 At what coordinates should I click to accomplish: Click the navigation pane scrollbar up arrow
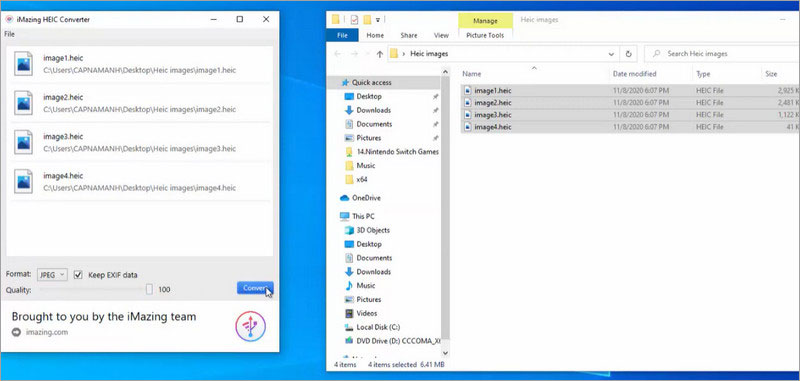pyautogui.click(x=444, y=71)
